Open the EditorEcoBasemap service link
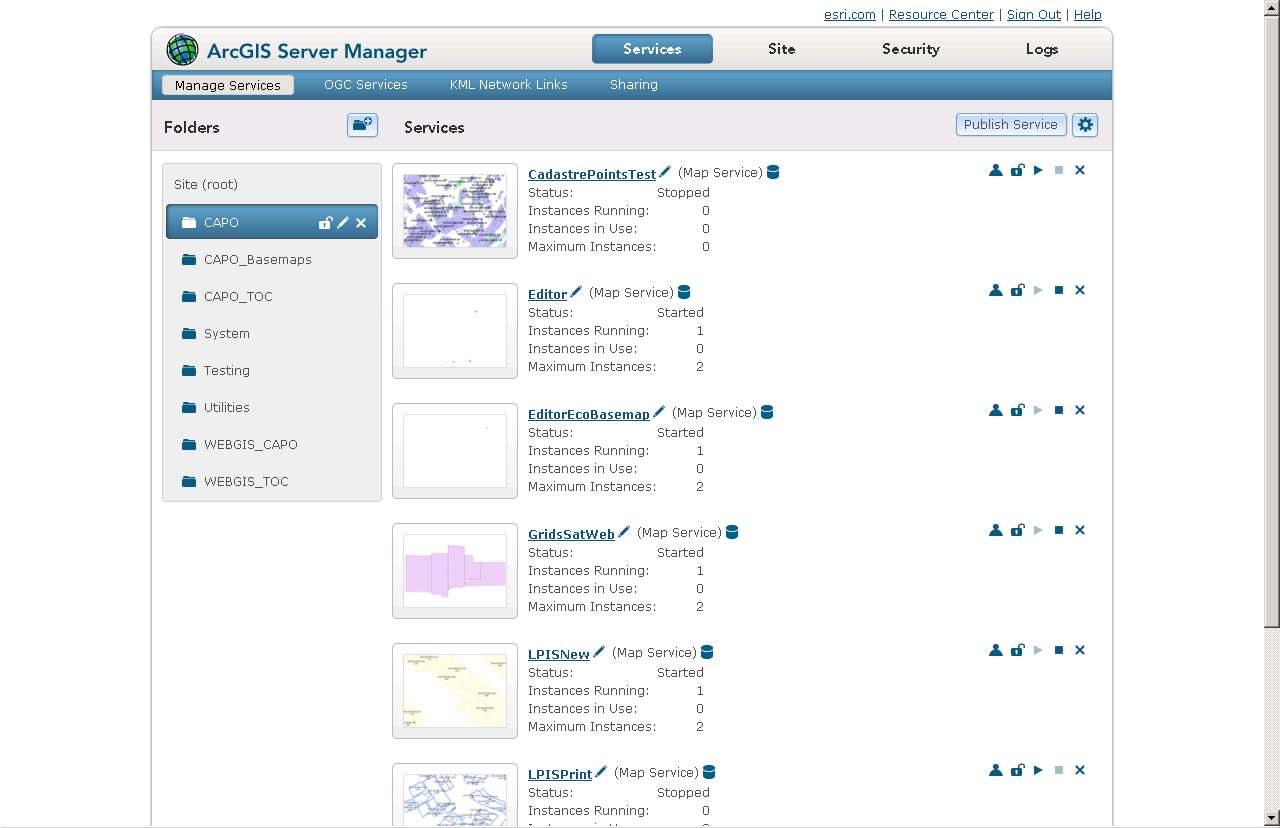This screenshot has height=828, width=1280. click(589, 414)
